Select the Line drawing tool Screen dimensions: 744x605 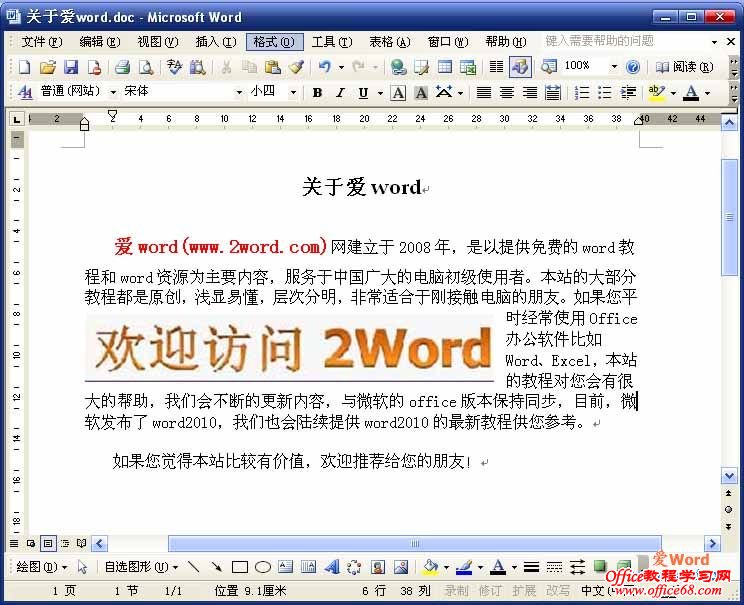coord(194,567)
